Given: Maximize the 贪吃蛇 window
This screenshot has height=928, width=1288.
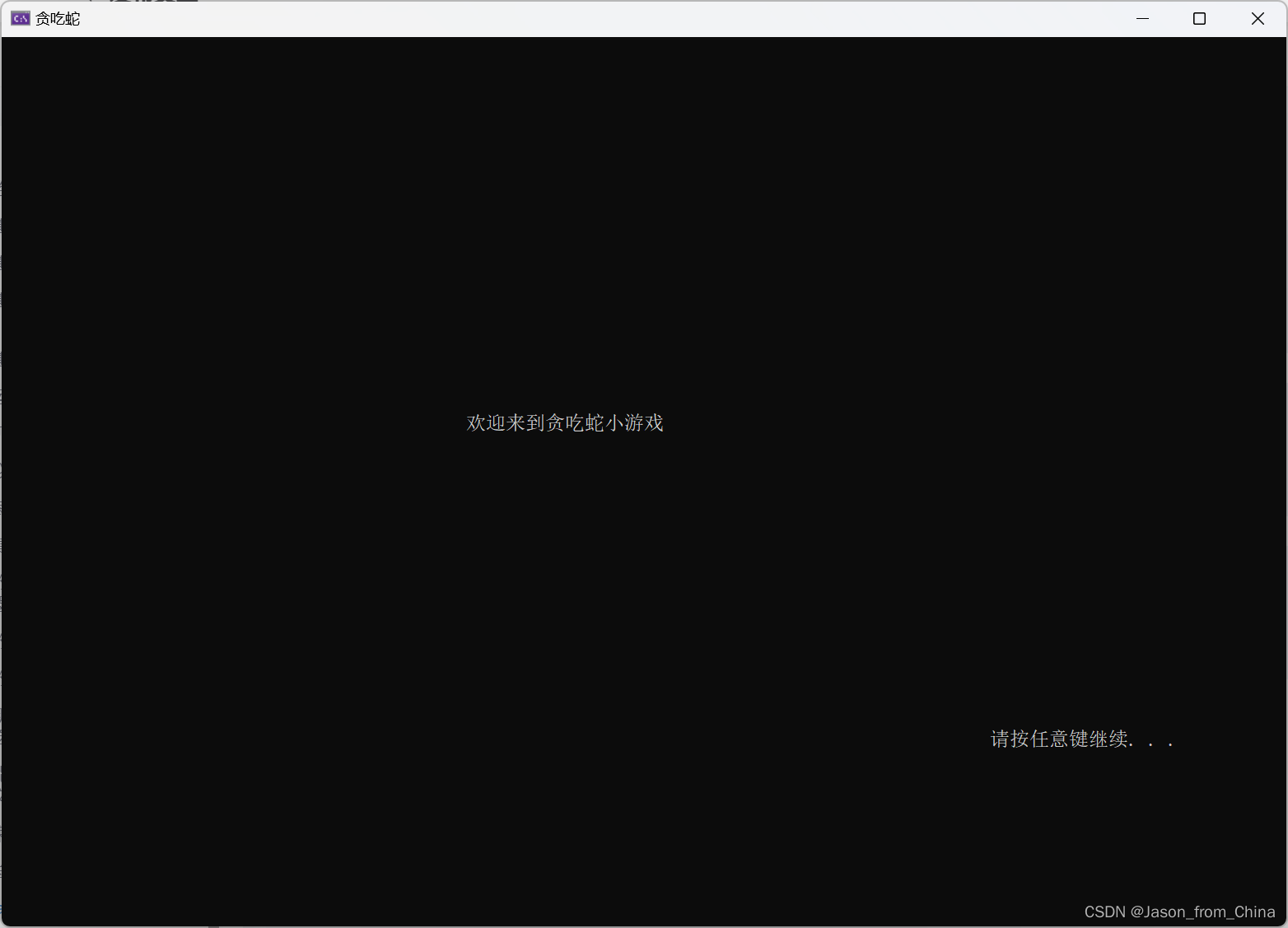Looking at the screenshot, I should point(1199,18).
